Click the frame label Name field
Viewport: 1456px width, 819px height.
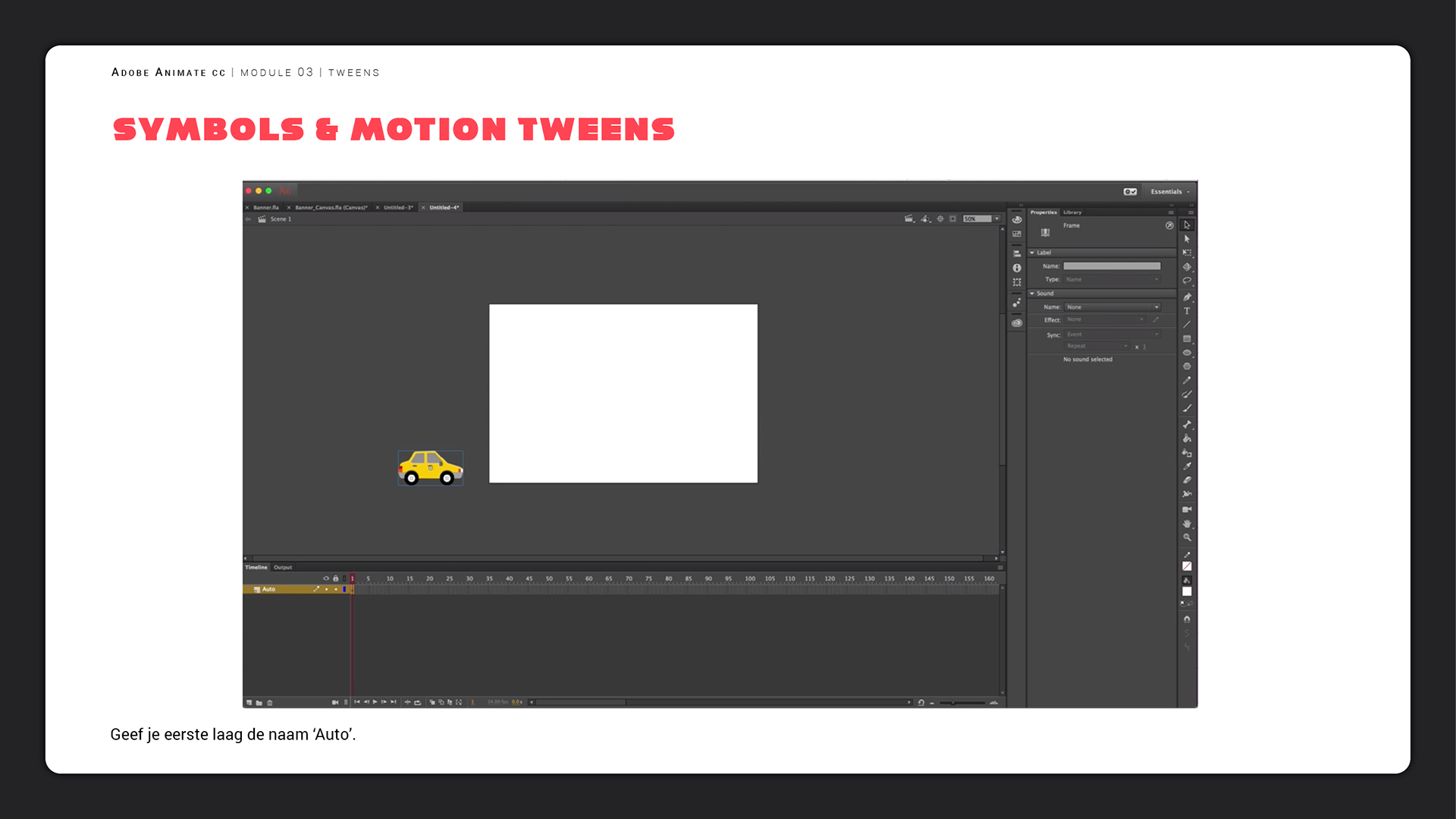click(x=1112, y=266)
